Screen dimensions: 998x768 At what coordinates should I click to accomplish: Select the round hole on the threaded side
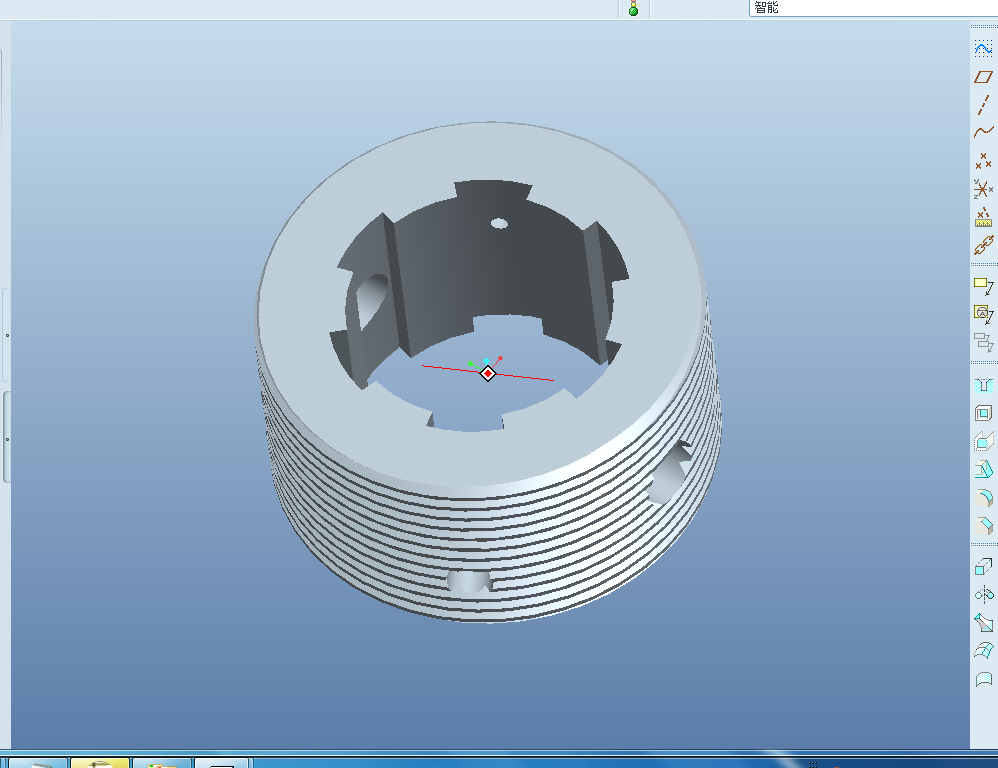point(469,582)
